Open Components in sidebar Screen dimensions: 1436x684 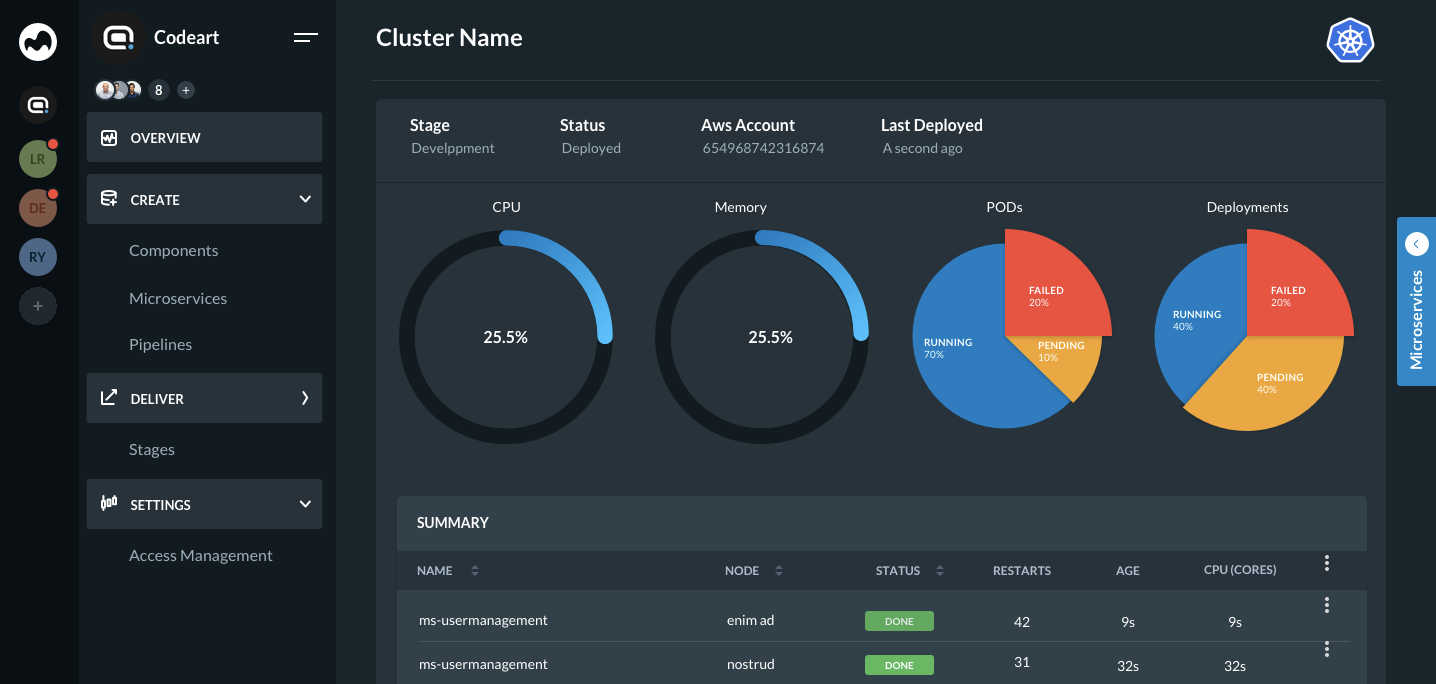(x=173, y=251)
